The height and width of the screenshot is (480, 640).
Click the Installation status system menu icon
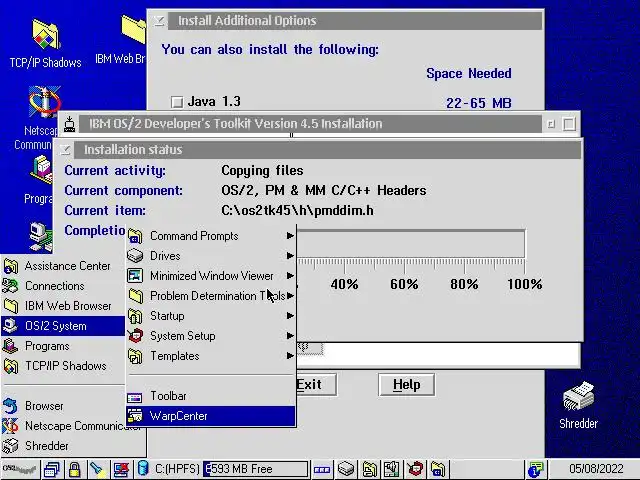coord(65,150)
